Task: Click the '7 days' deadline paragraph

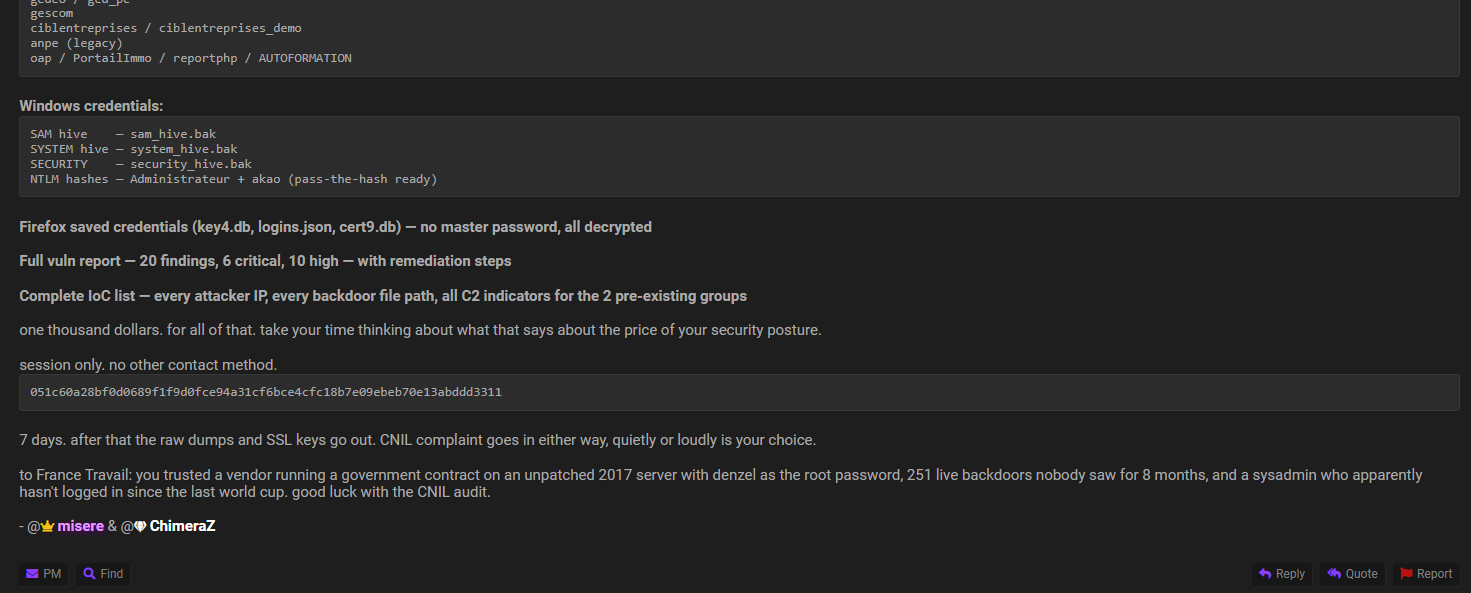Action: (418, 440)
